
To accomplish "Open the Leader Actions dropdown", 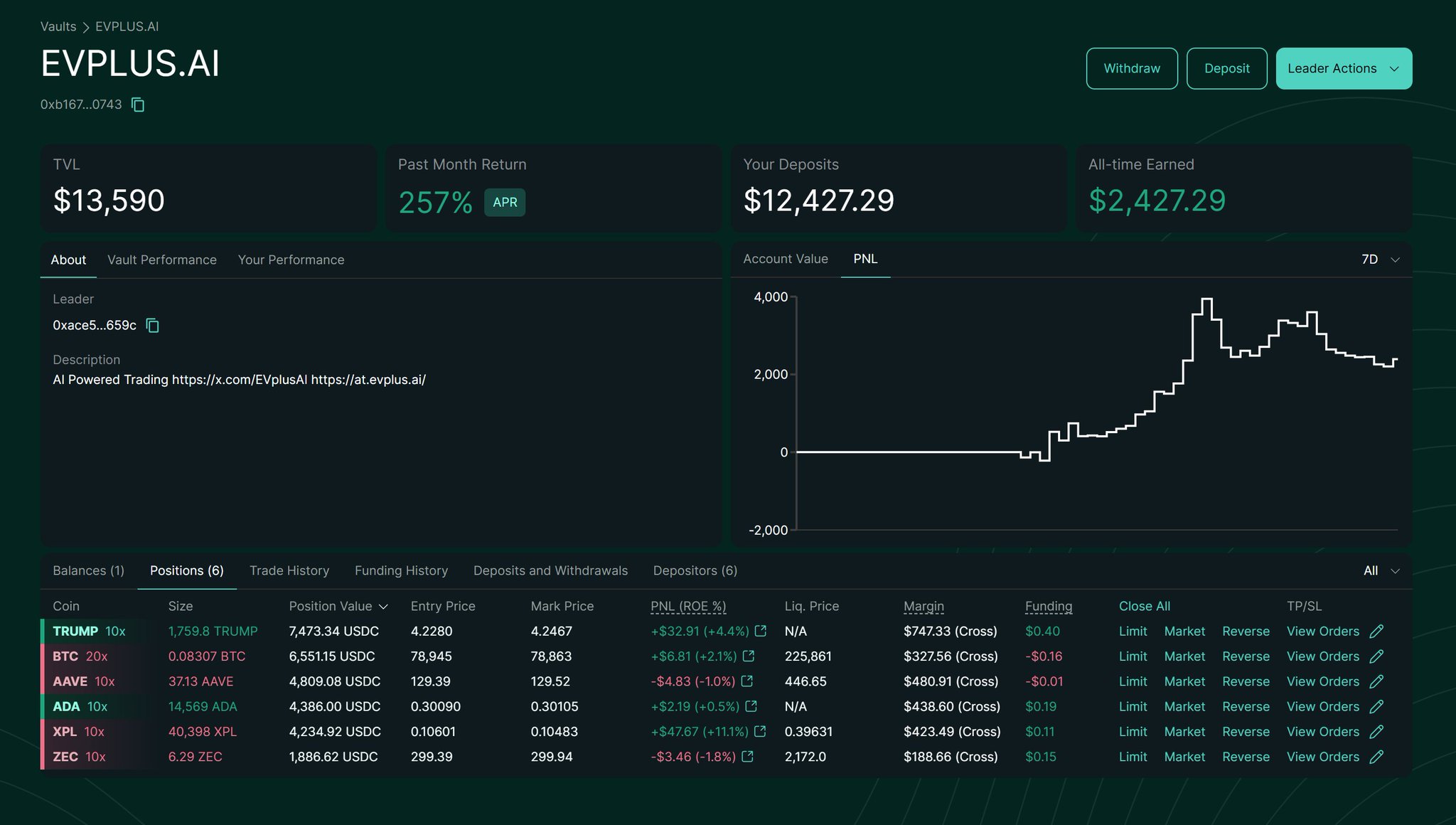I will pyautogui.click(x=1343, y=68).
